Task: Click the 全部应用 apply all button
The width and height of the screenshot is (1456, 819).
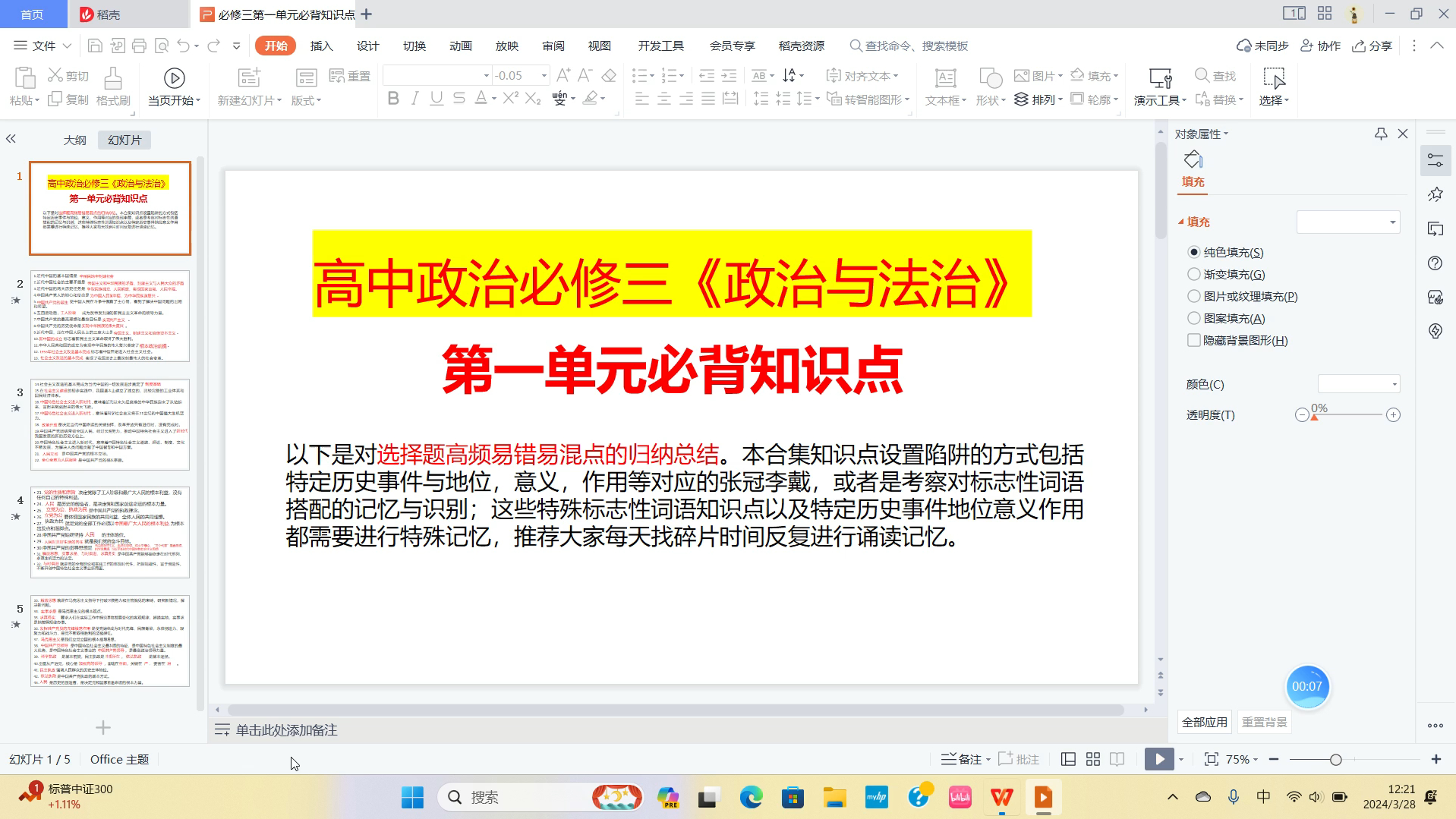Action: [1204, 721]
